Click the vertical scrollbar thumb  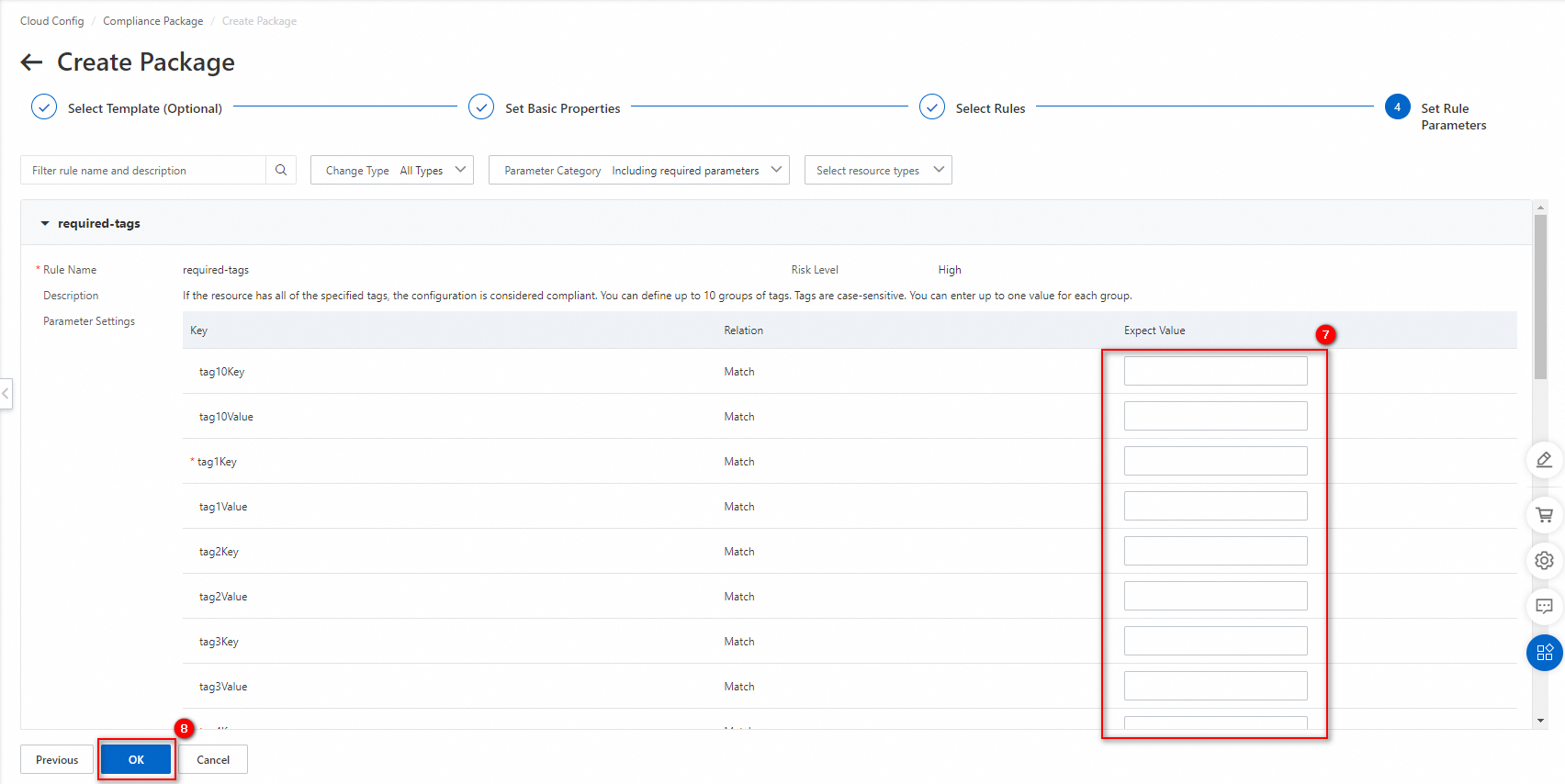coord(1540,297)
